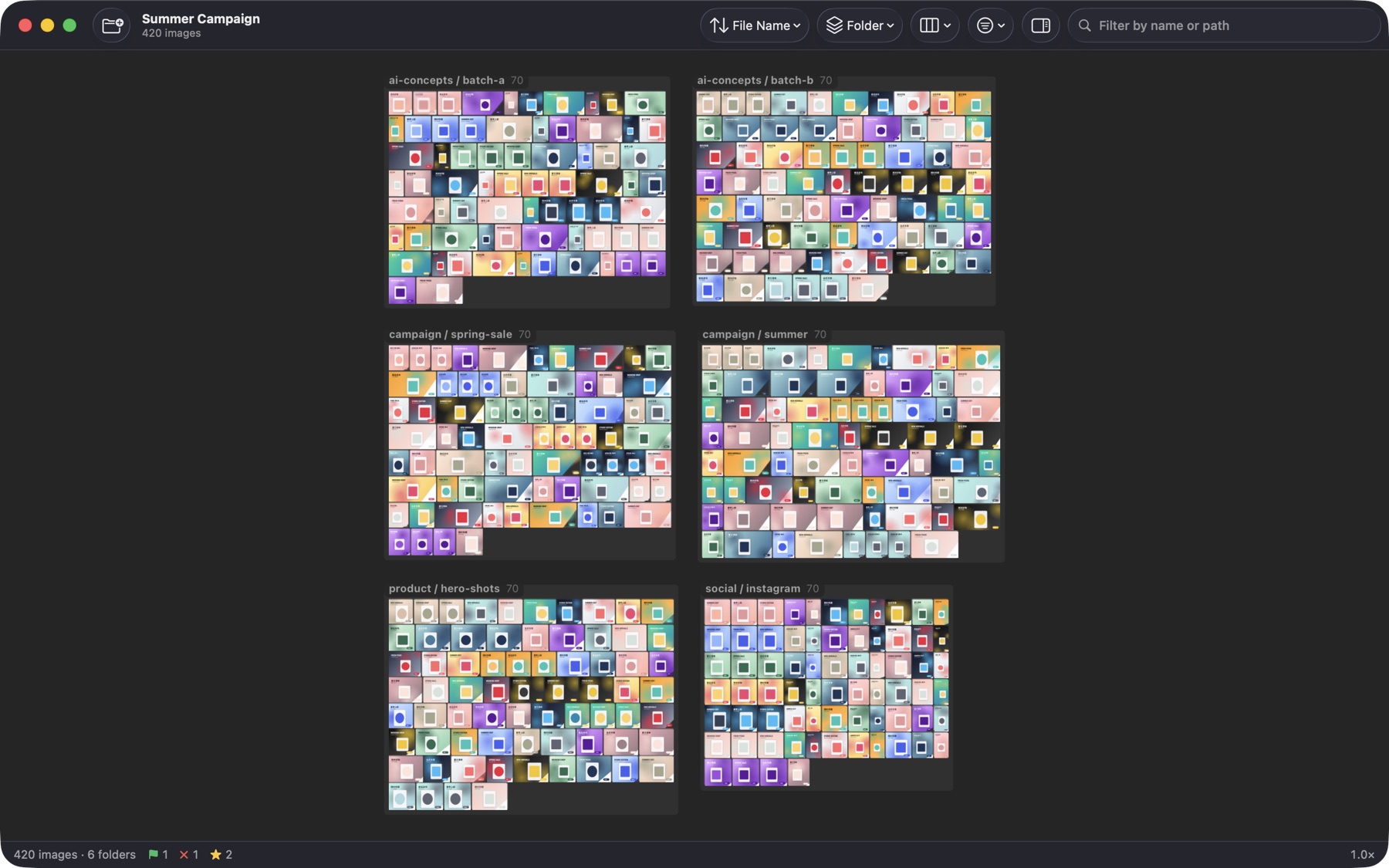The image size is (1389, 868).
Task: Toggle the inspector sidebar panel
Action: 1040,25
